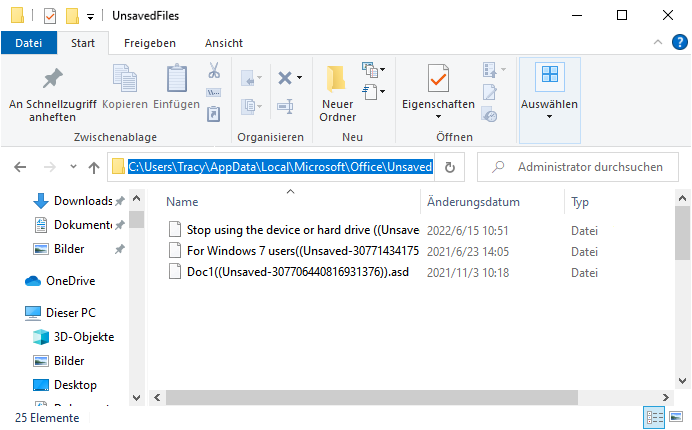The image size is (692, 430).
Task: Open the Freigeben ribbon tab
Action: 150,43
